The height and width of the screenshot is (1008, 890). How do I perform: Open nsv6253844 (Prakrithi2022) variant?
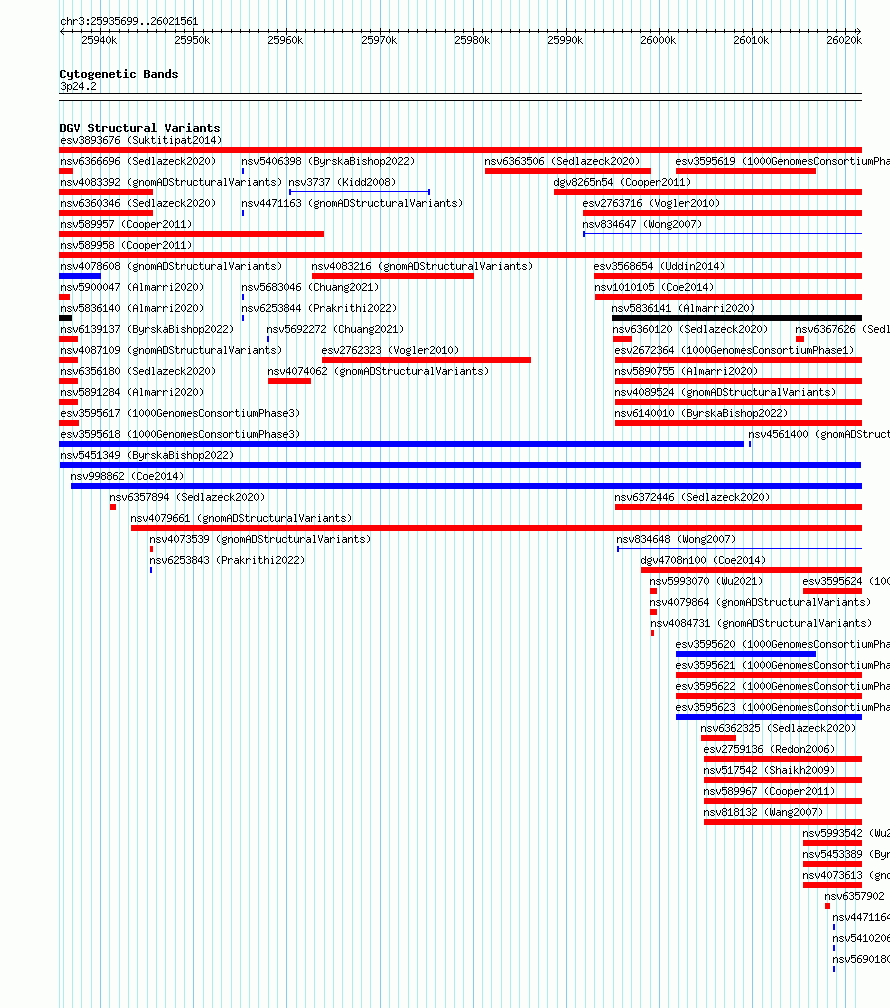coord(319,309)
